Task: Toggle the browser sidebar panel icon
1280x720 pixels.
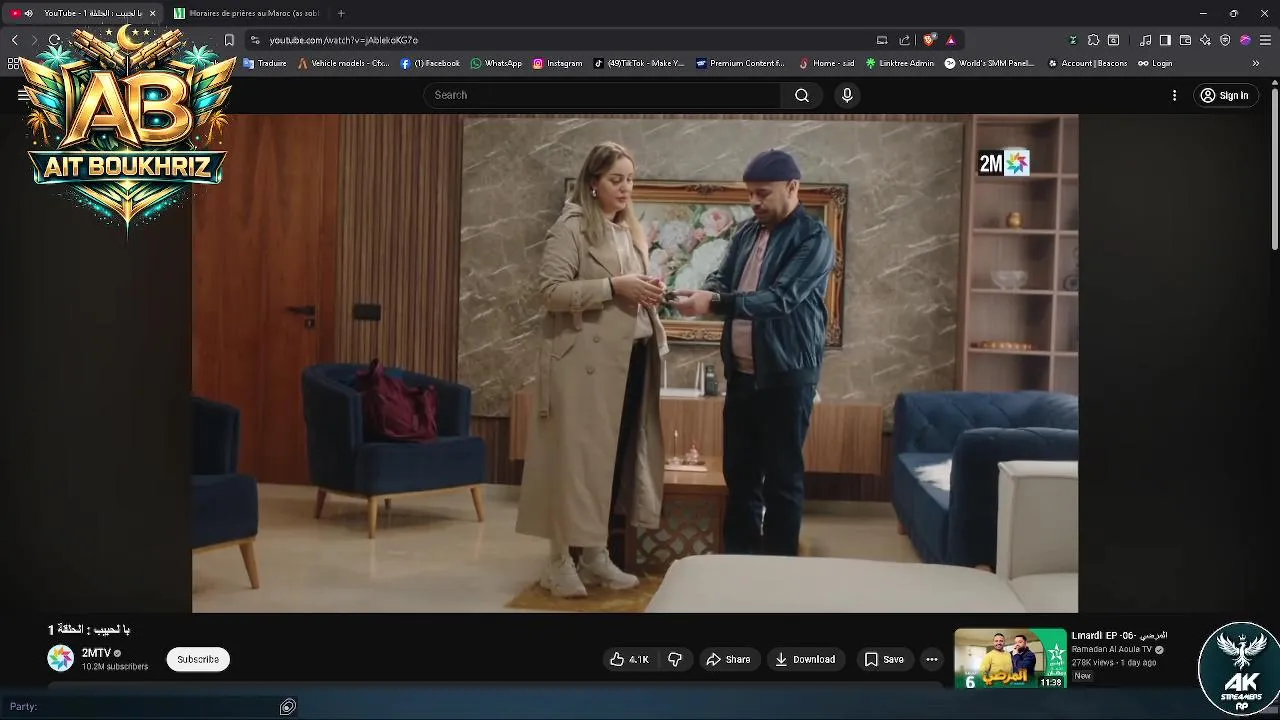Action: click(1165, 40)
